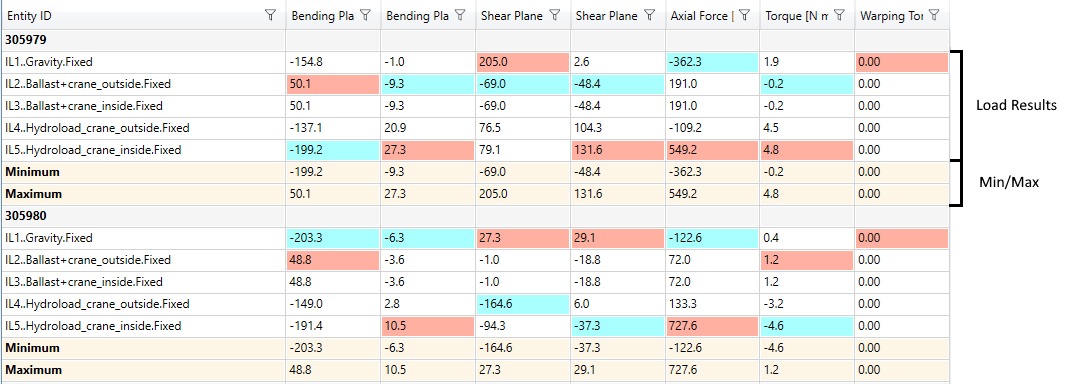Click the Torque column header
This screenshot has width=1075, height=384.
797,16
